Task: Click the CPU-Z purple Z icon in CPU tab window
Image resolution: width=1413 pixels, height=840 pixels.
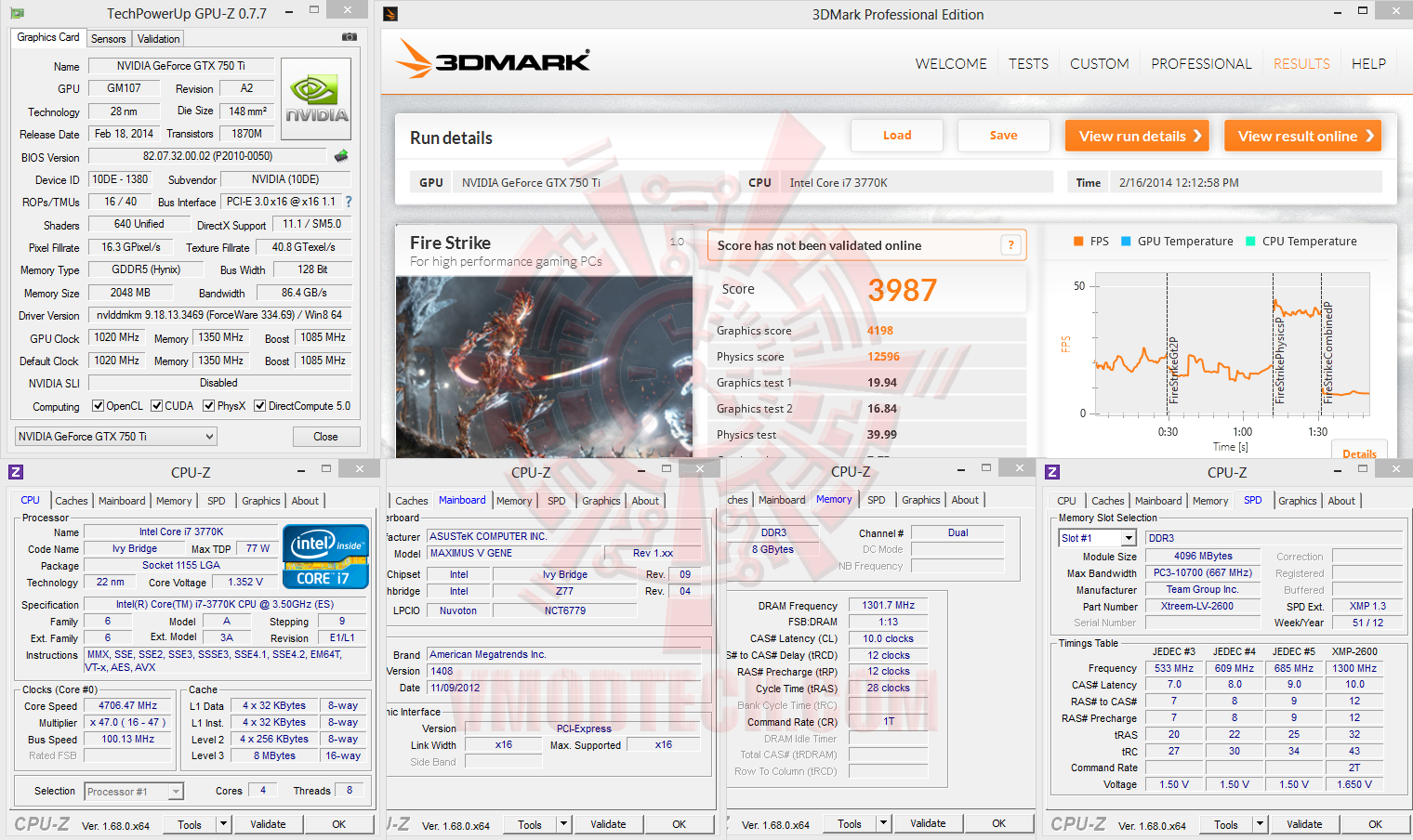Action: 15,472
